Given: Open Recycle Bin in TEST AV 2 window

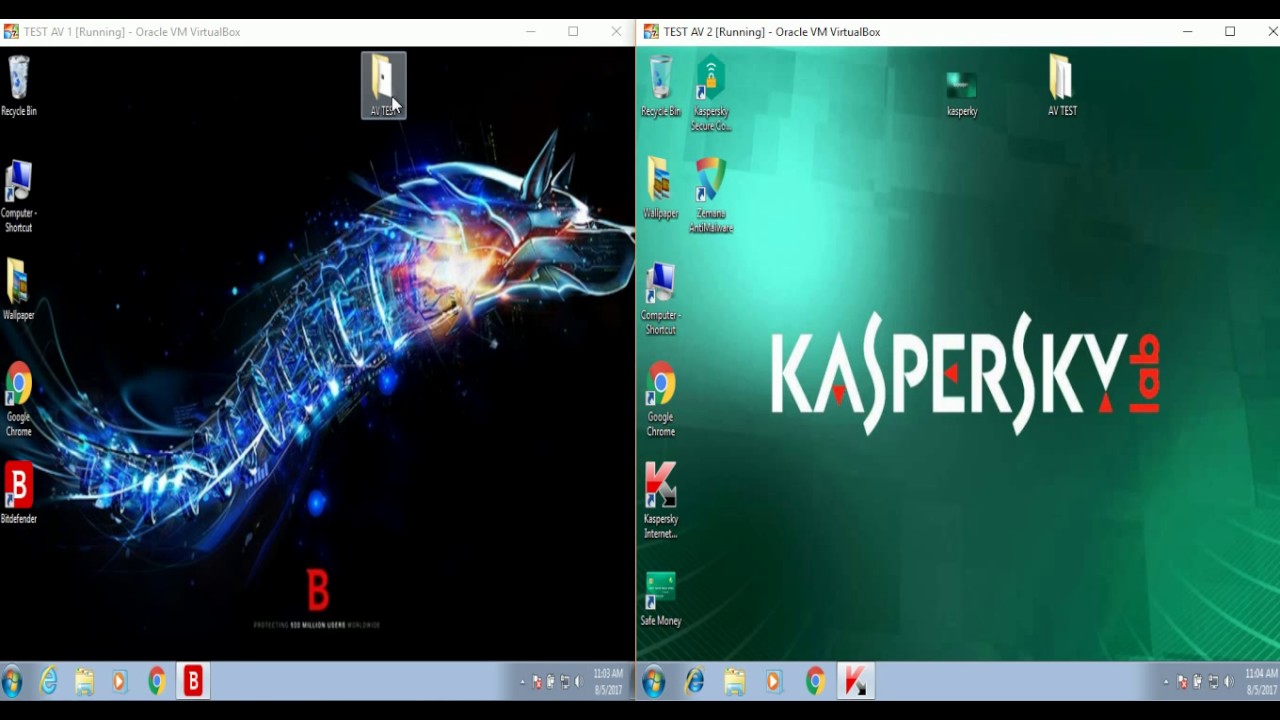Looking at the screenshot, I should 660,87.
